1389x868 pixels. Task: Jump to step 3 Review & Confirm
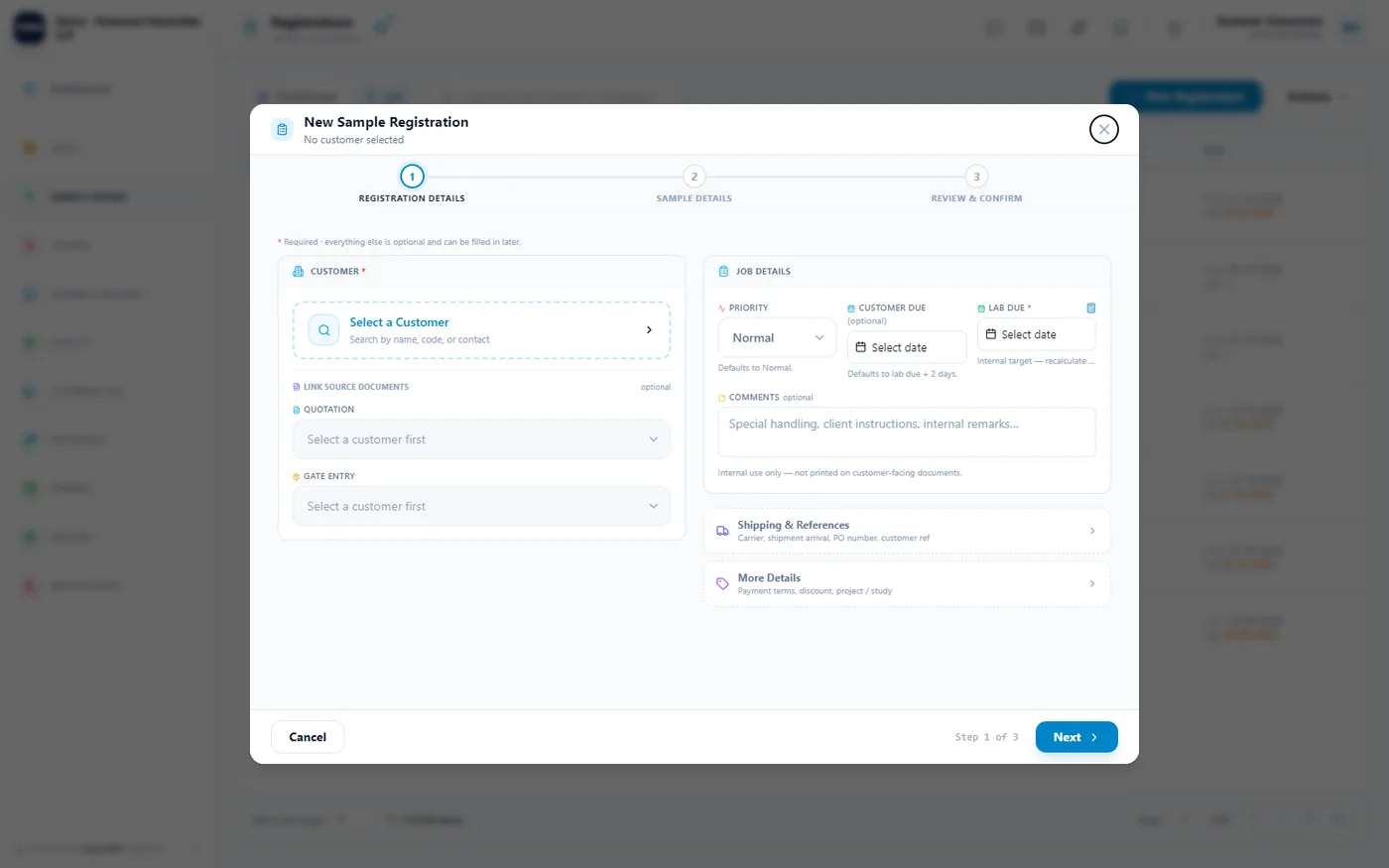pyautogui.click(x=976, y=177)
